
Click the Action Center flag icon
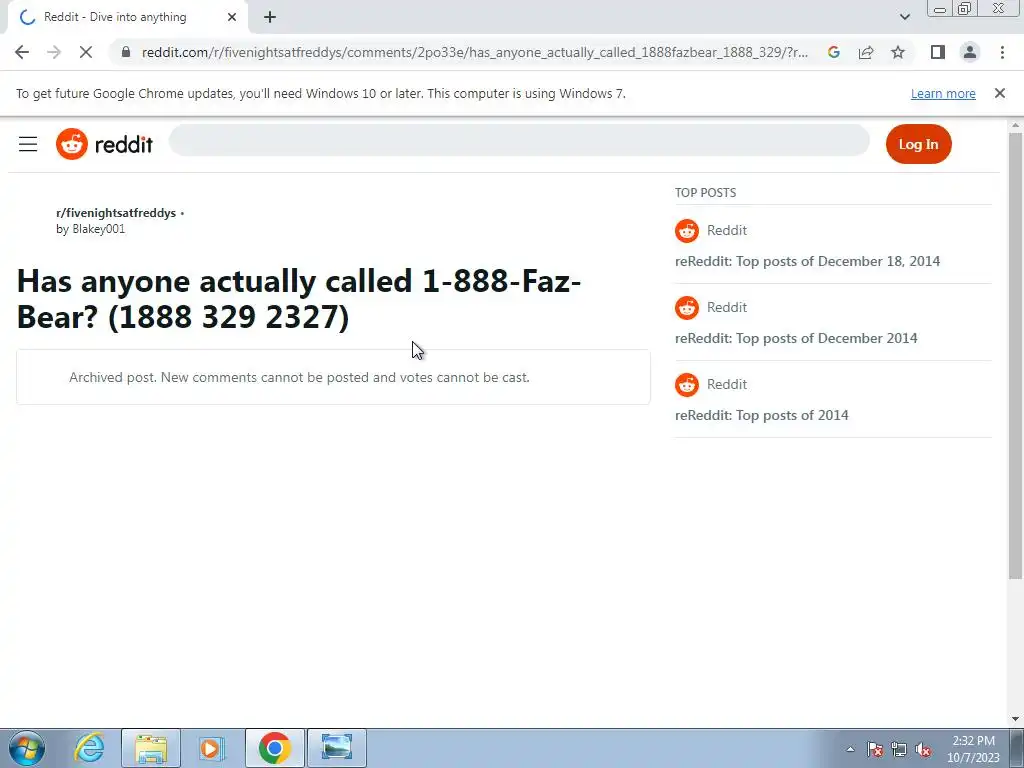[874, 750]
